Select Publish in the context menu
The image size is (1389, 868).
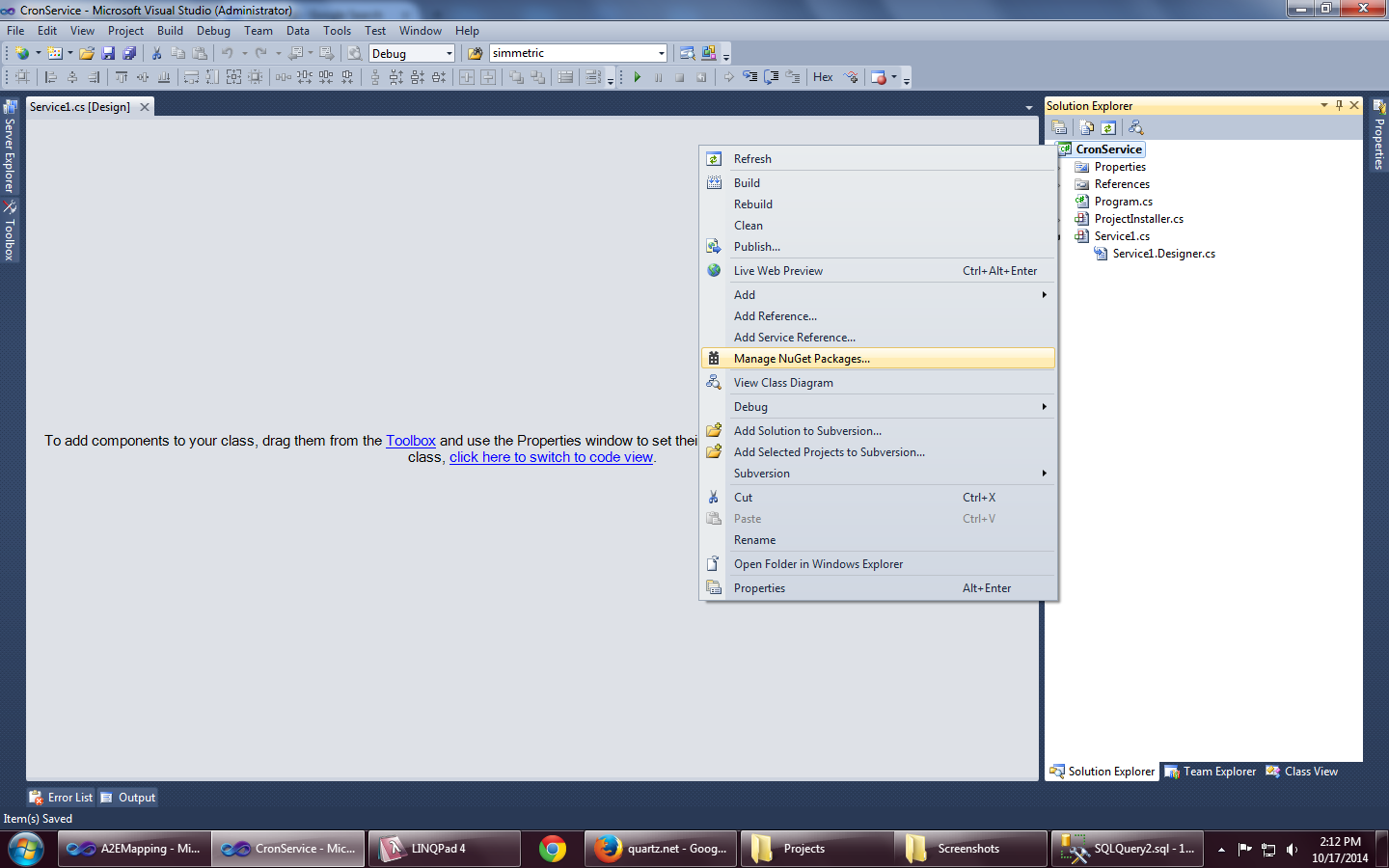point(878,247)
